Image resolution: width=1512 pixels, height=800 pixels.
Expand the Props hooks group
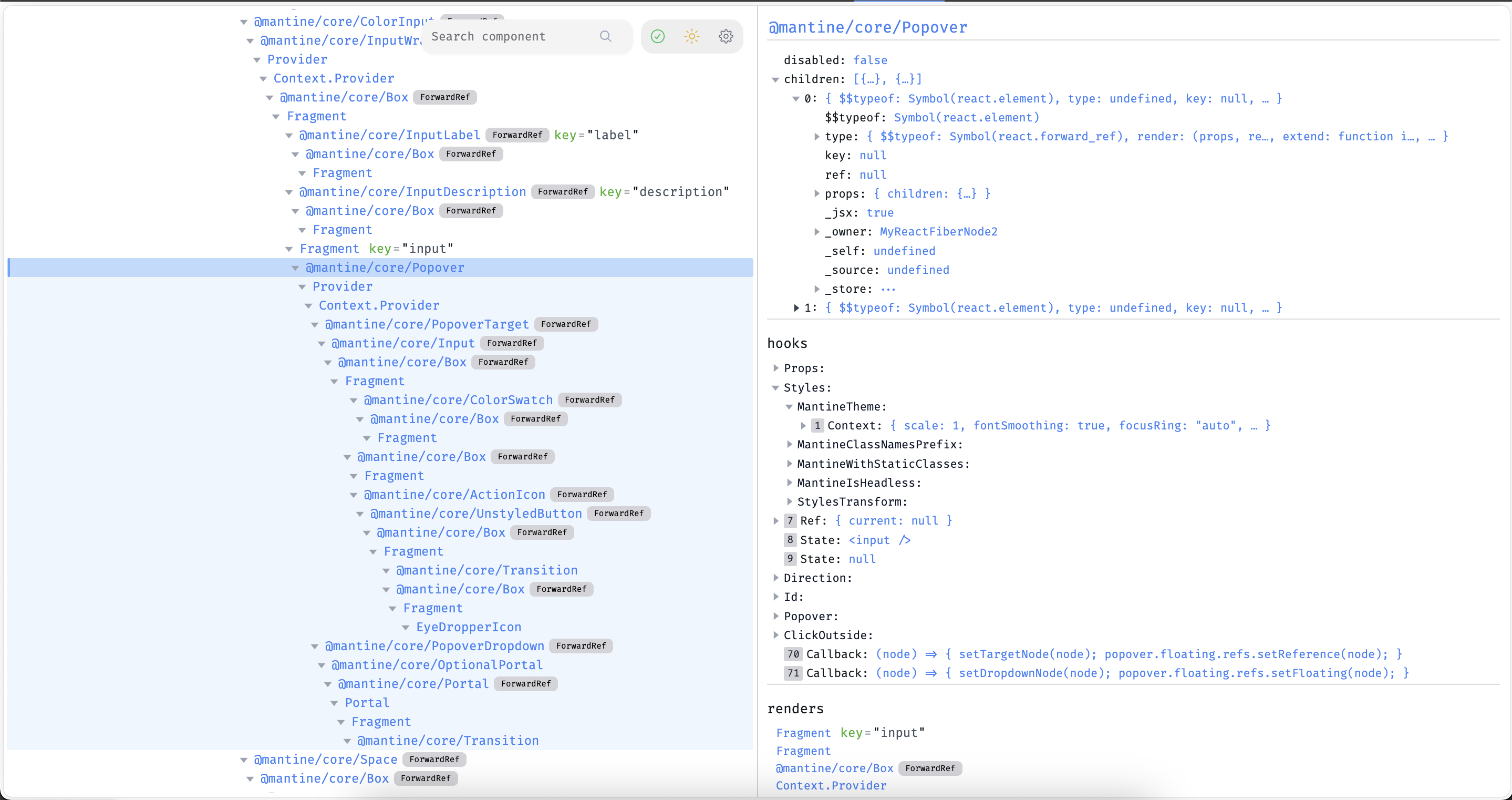775,368
